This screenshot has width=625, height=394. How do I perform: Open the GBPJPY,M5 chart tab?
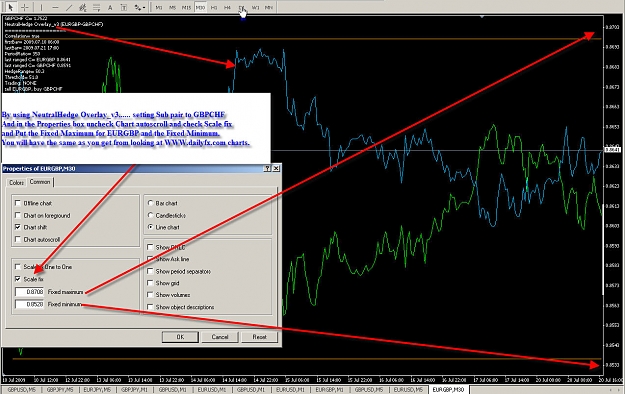60,390
